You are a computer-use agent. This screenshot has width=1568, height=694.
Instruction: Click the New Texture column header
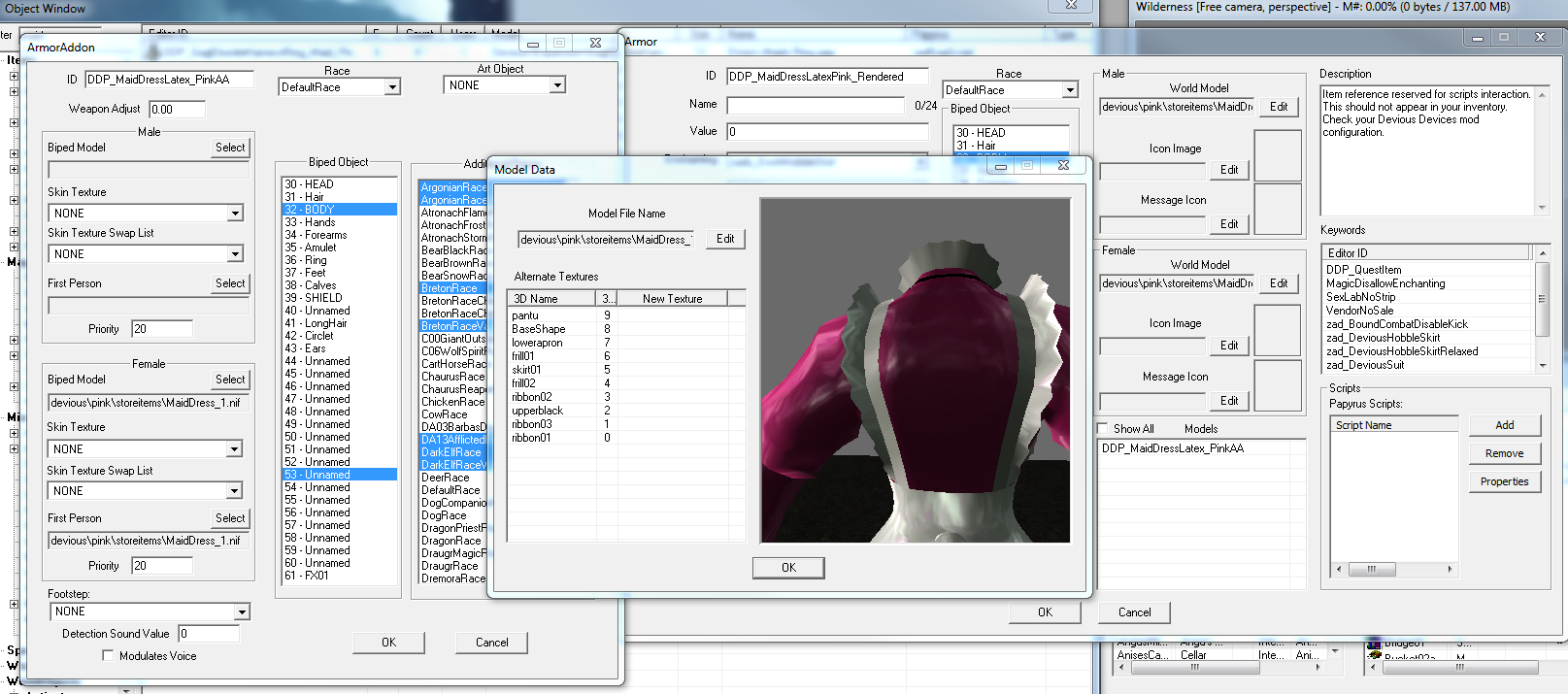point(672,299)
